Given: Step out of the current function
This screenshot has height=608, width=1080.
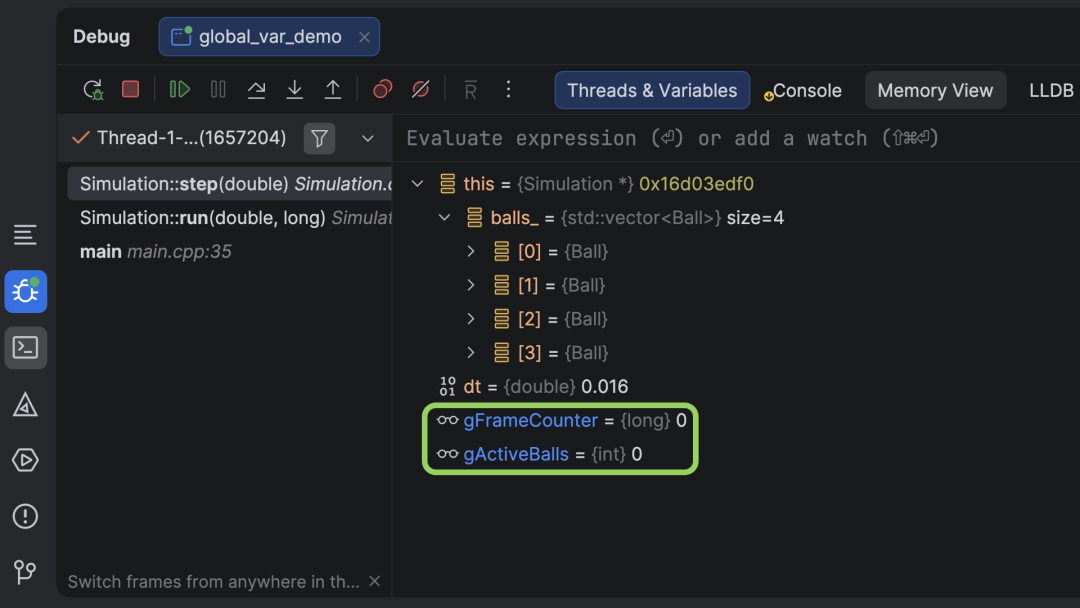Looking at the screenshot, I should click(x=333, y=90).
